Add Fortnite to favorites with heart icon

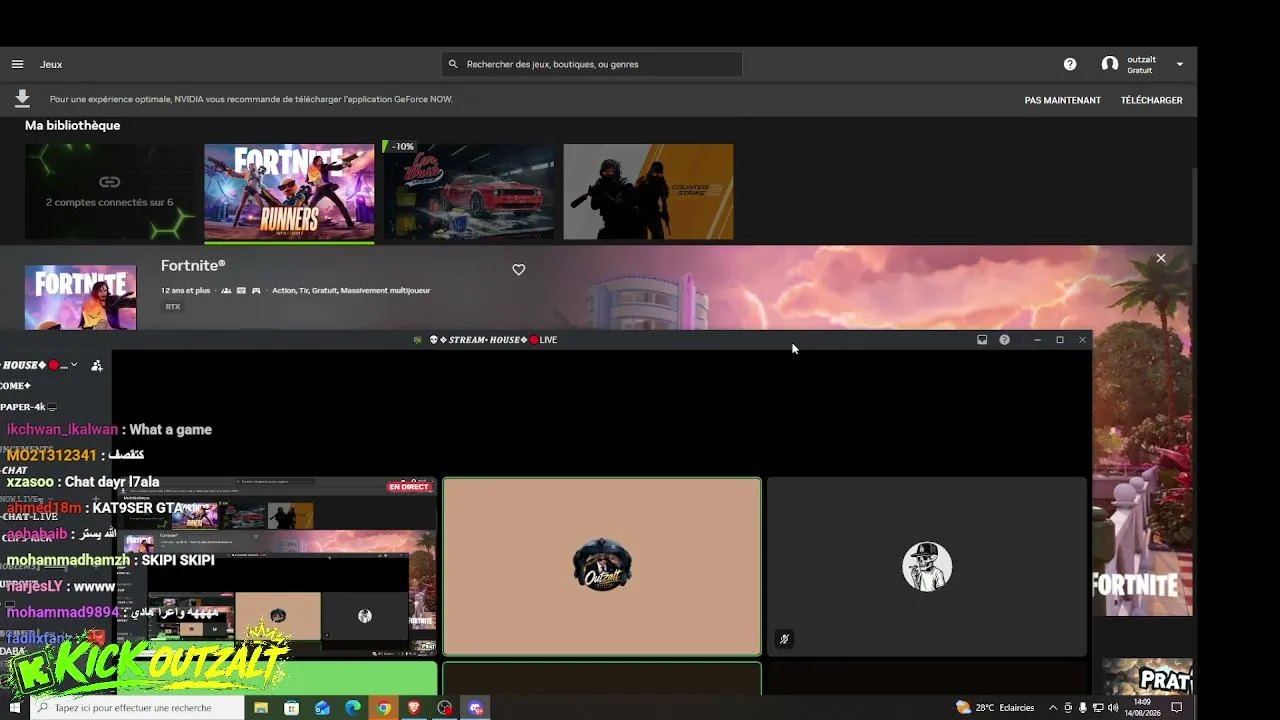click(x=518, y=270)
